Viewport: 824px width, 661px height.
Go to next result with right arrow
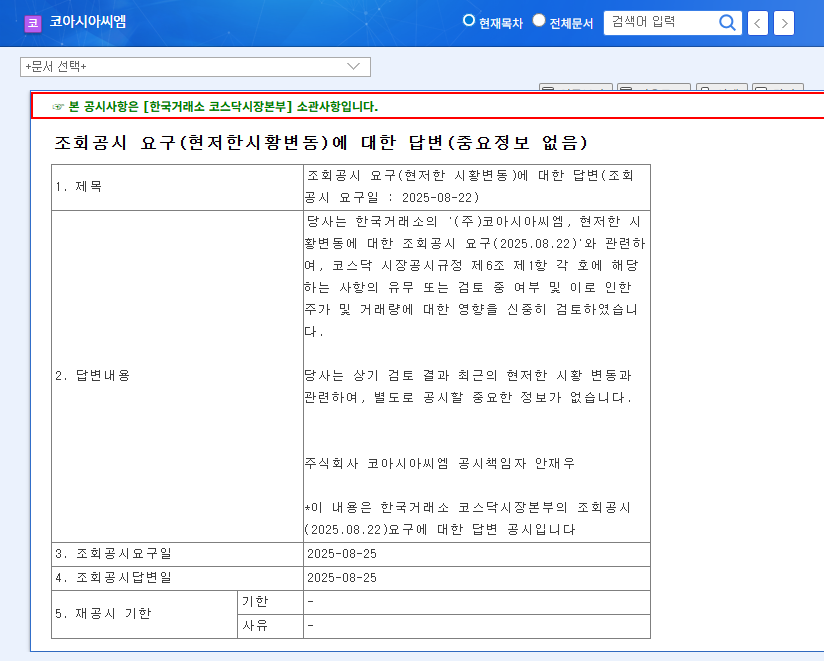[784, 23]
